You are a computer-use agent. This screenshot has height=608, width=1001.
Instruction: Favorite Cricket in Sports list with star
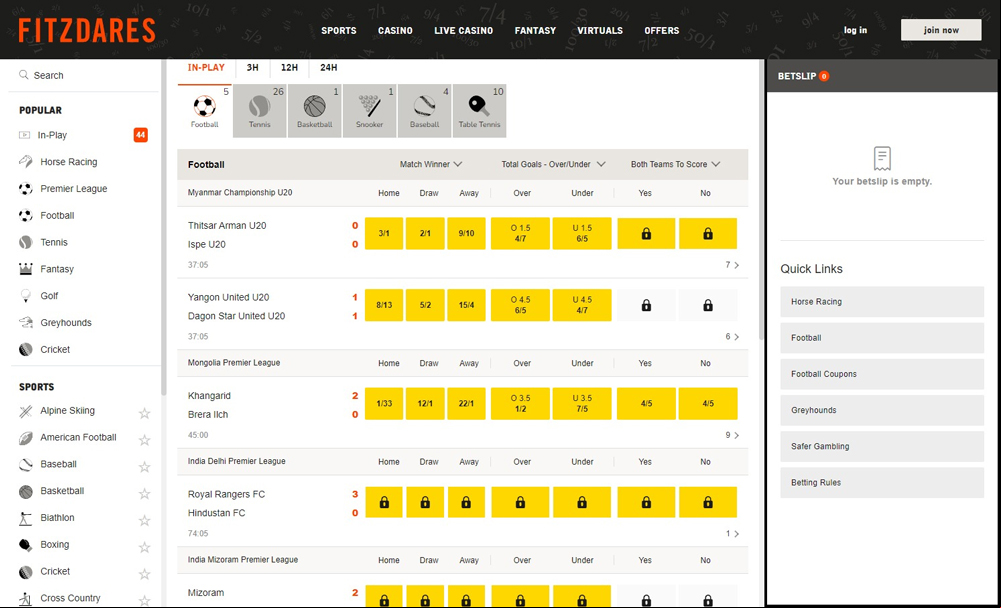coord(145,574)
